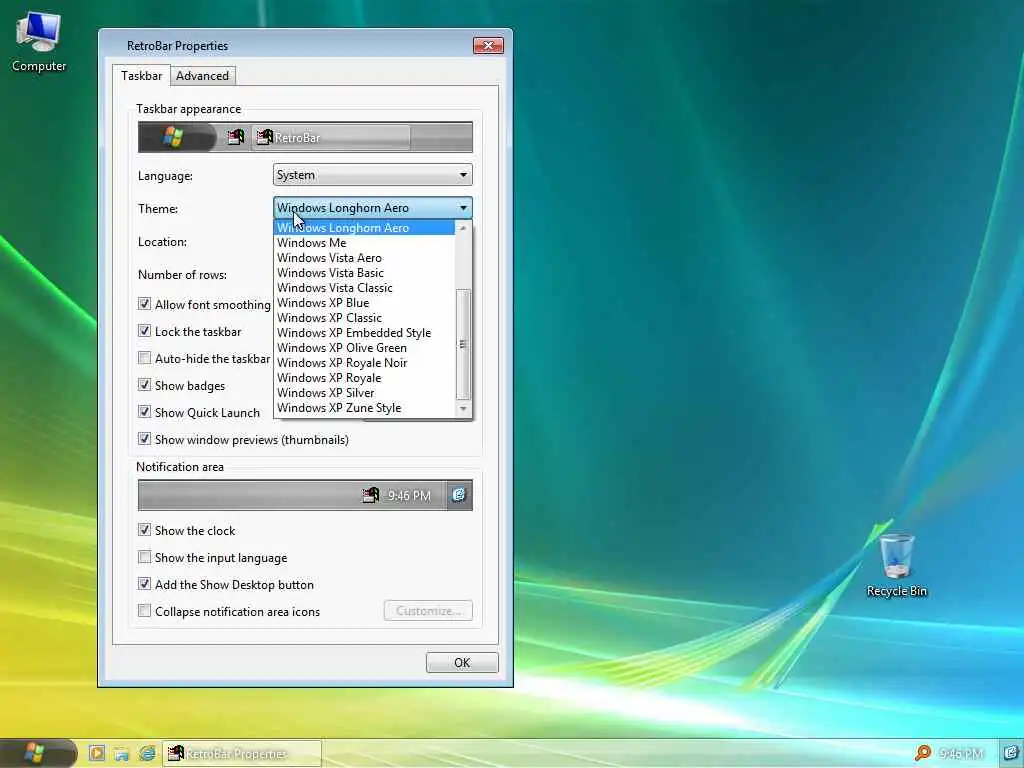
Task: Click the theme list scroll-down arrow
Action: point(463,409)
